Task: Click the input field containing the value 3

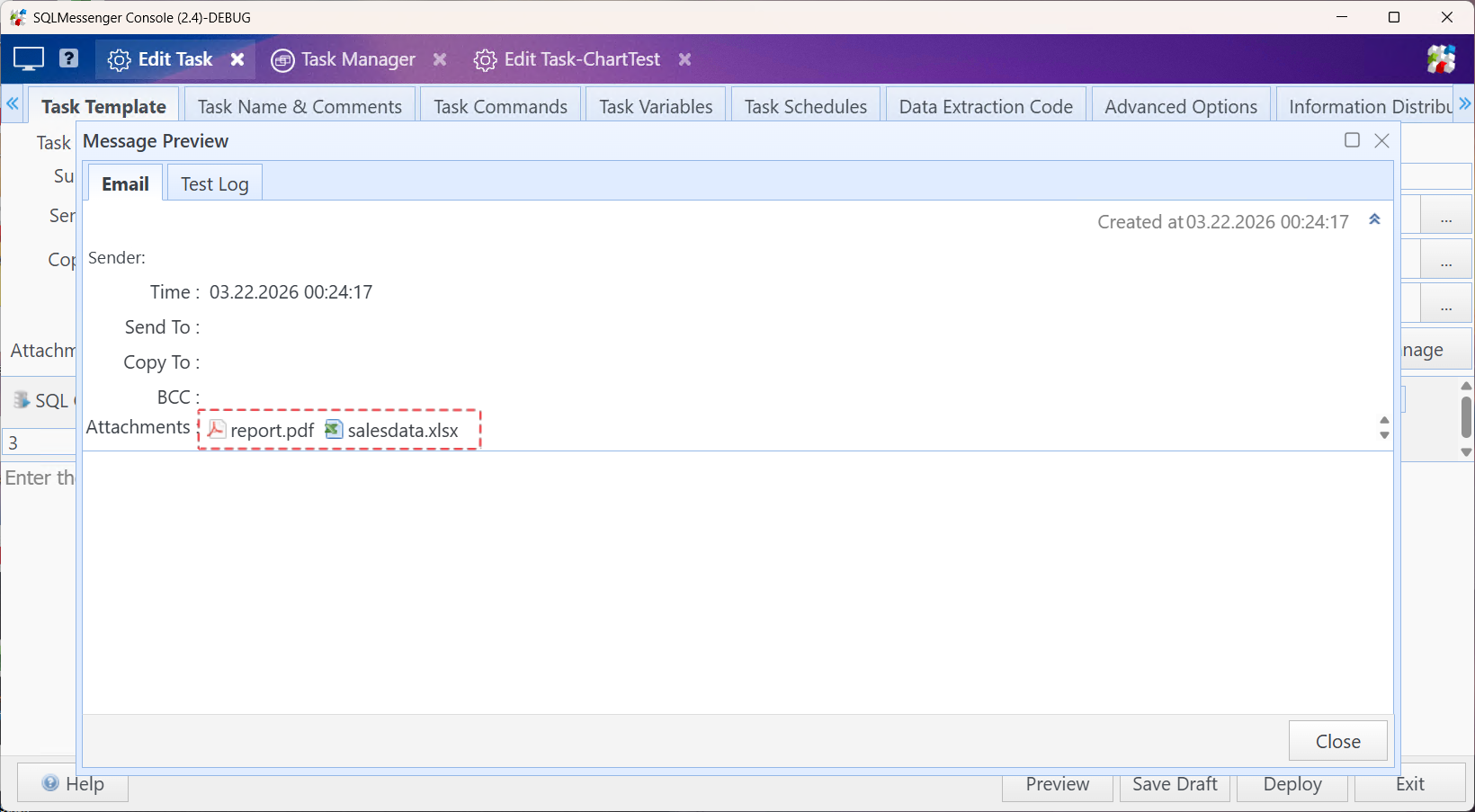Action: coord(36,442)
